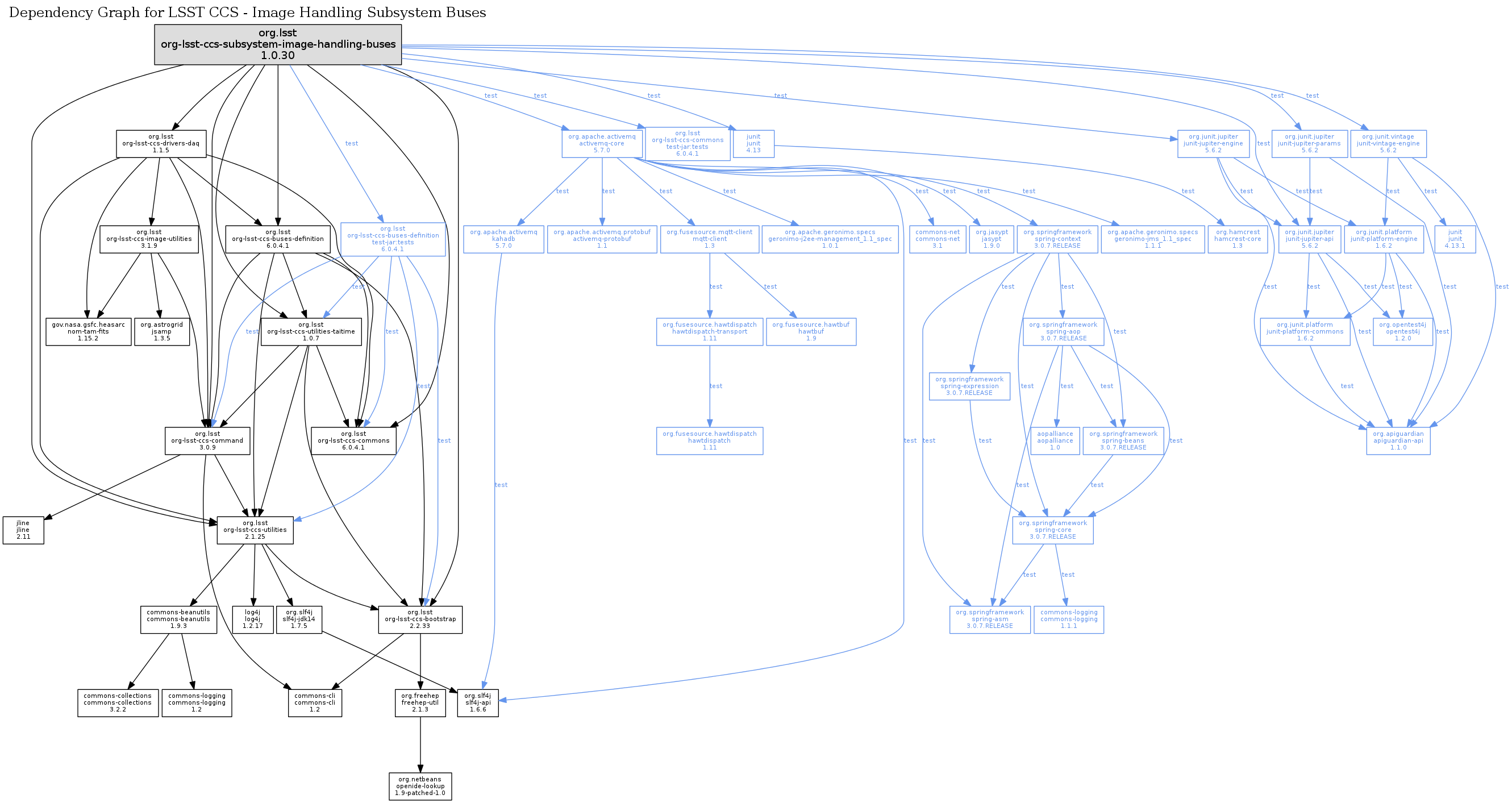The height and width of the screenshot is (803, 1512).
Task: Select the org-lsst-ccs-drivers-daq 1.1.5 node
Action: pos(161,144)
